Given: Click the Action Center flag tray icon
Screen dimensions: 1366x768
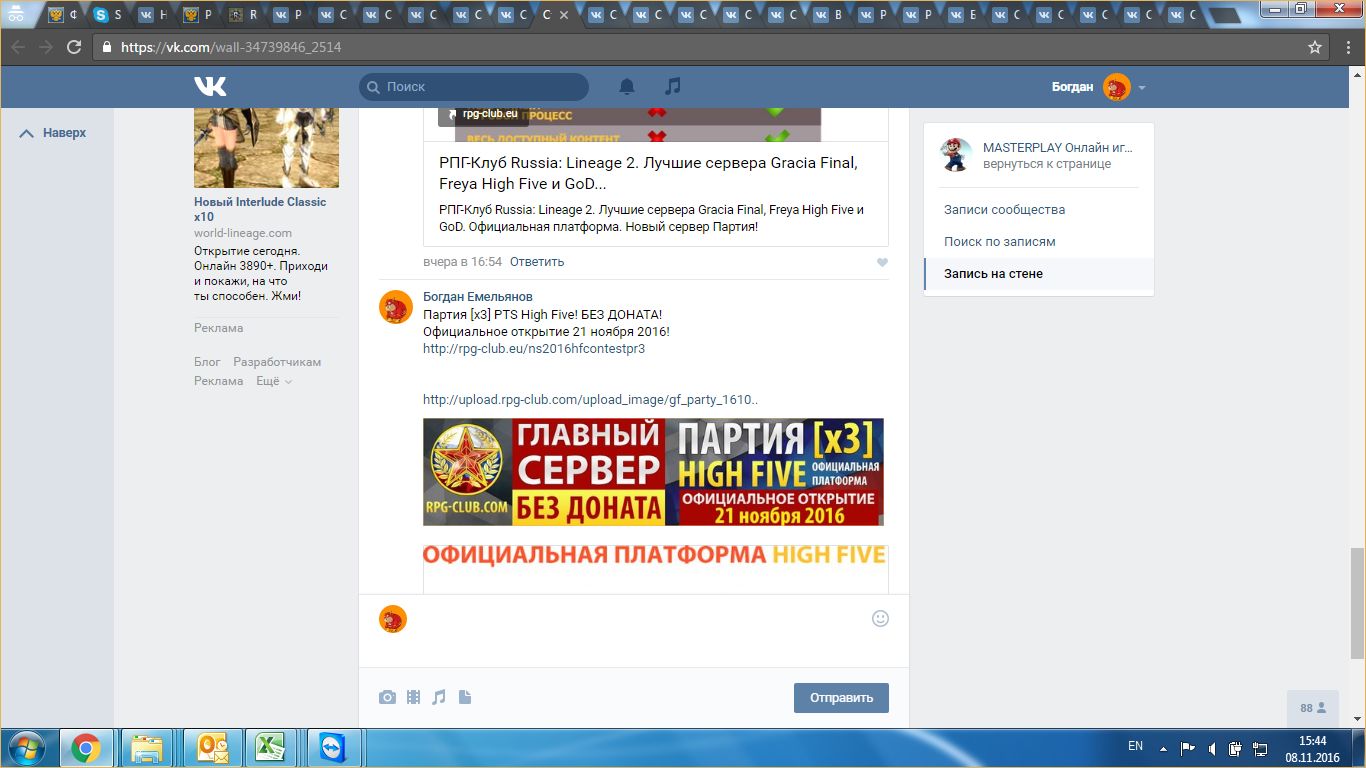Looking at the screenshot, I should tap(1187, 747).
